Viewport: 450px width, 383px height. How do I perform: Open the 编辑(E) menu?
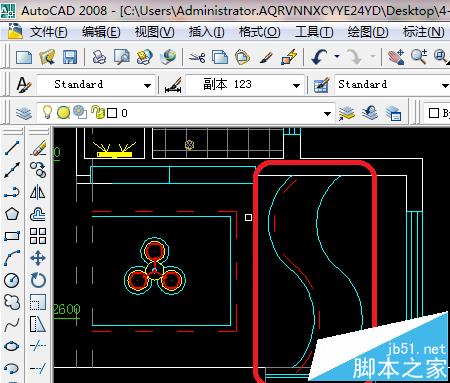click(x=101, y=32)
